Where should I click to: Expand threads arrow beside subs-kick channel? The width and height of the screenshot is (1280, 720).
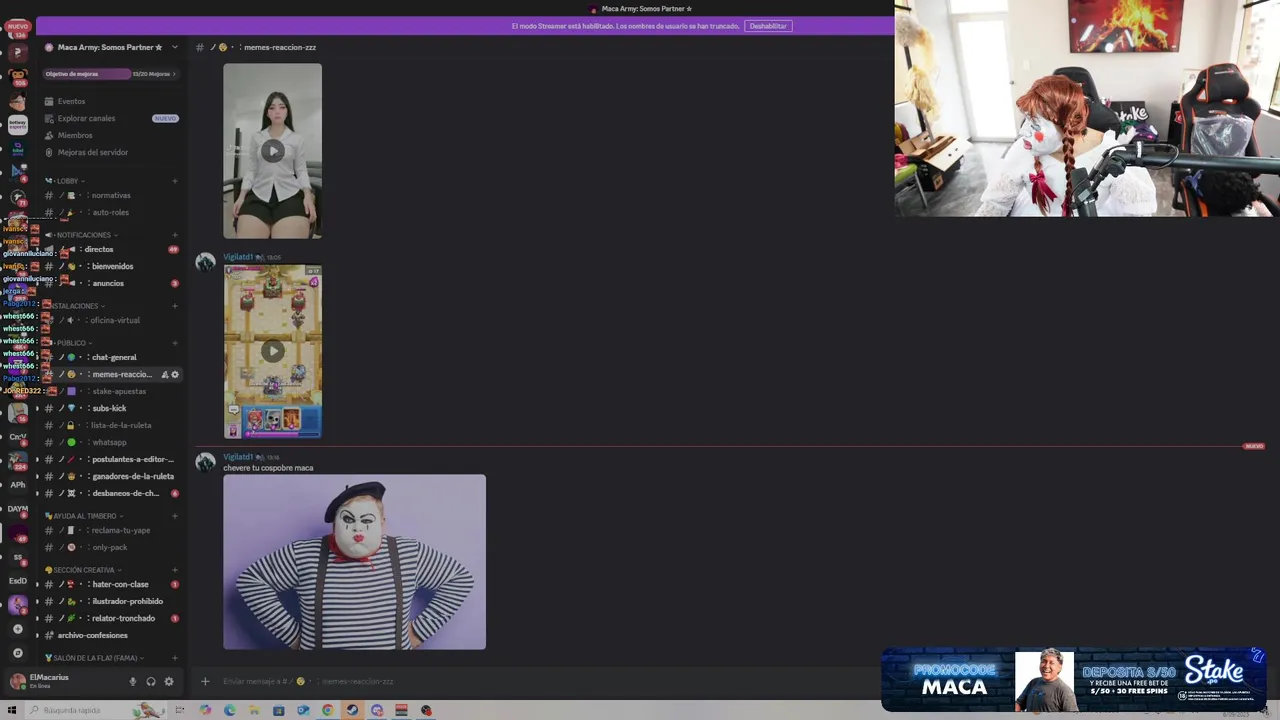(37, 408)
